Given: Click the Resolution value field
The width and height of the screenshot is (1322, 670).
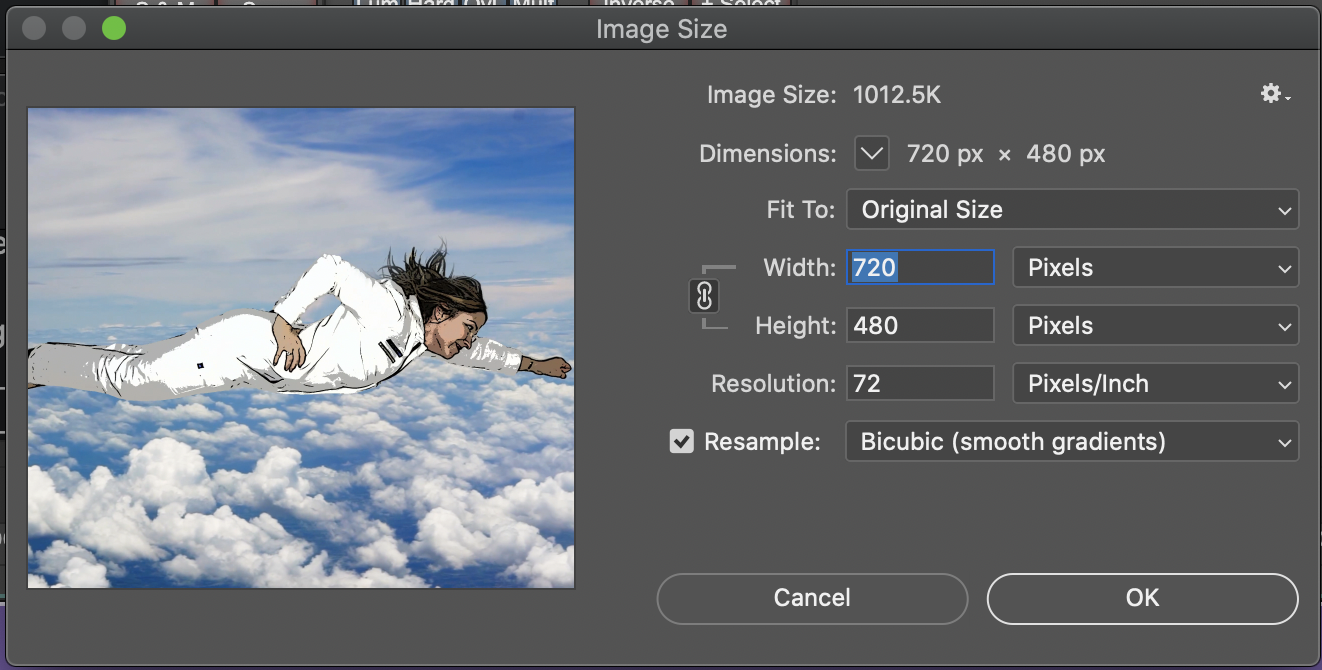Looking at the screenshot, I should click(919, 383).
